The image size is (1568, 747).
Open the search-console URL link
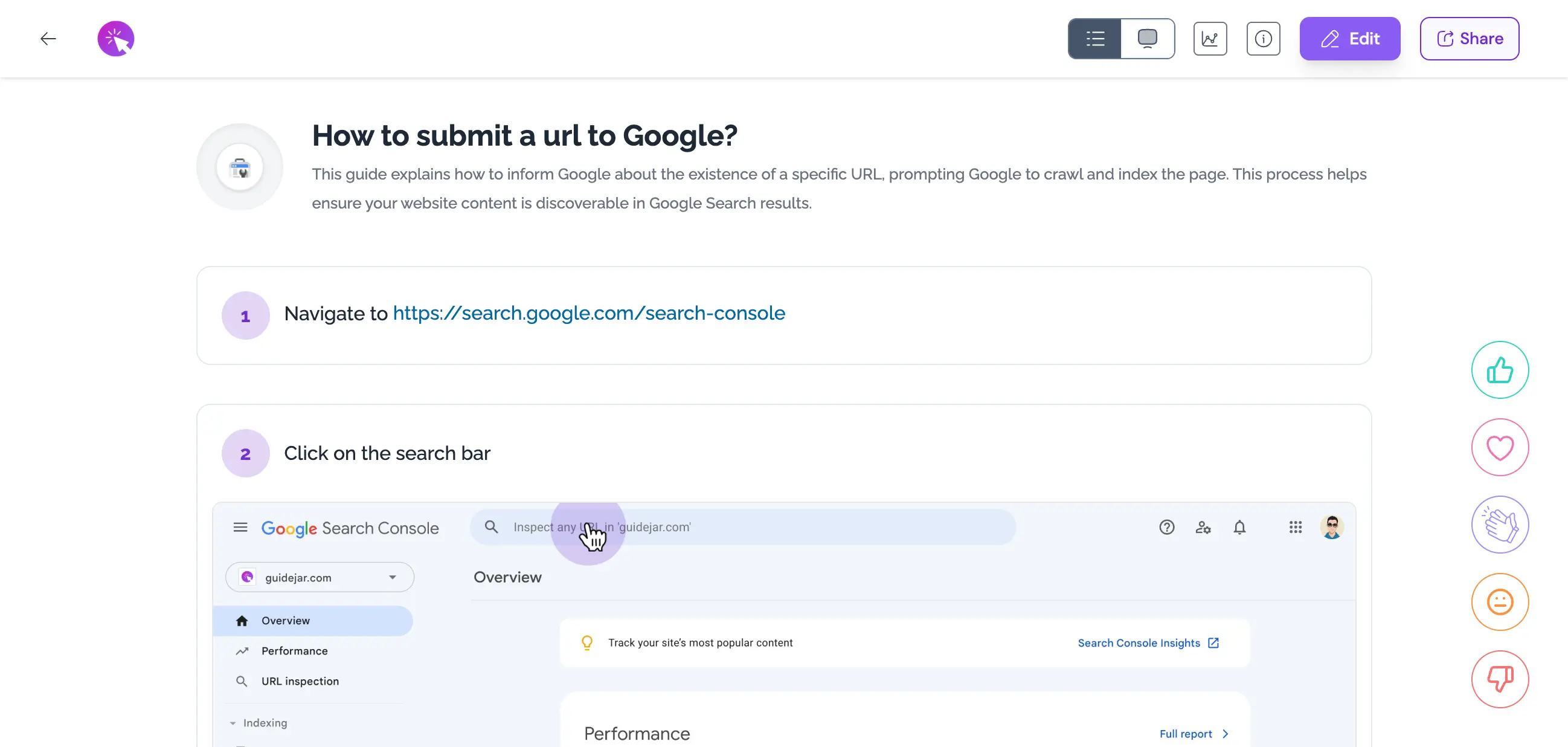point(589,313)
